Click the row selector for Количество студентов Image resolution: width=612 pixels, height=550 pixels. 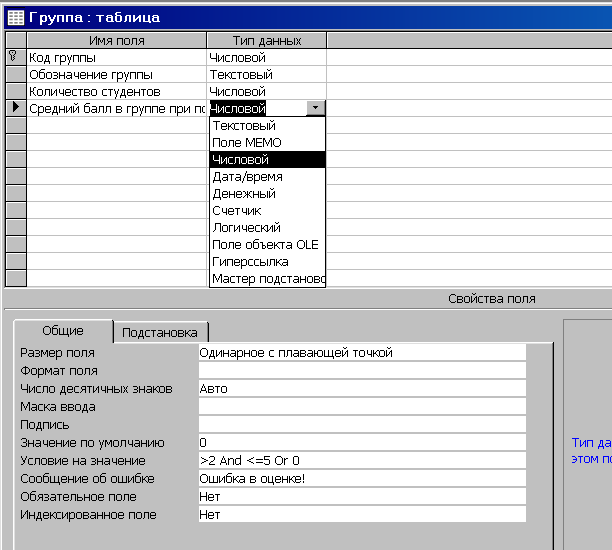(x=16, y=91)
